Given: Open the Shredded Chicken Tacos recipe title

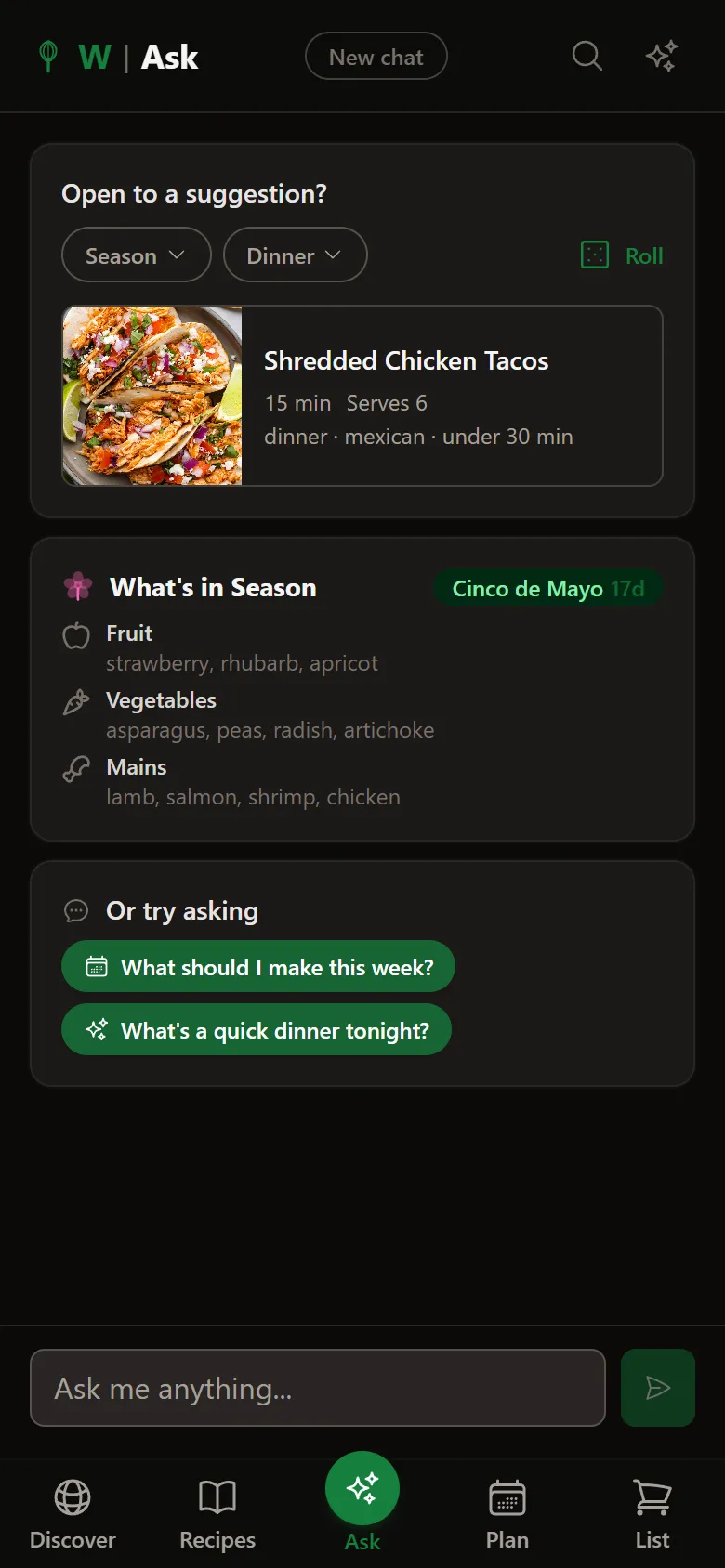Looking at the screenshot, I should (x=406, y=361).
